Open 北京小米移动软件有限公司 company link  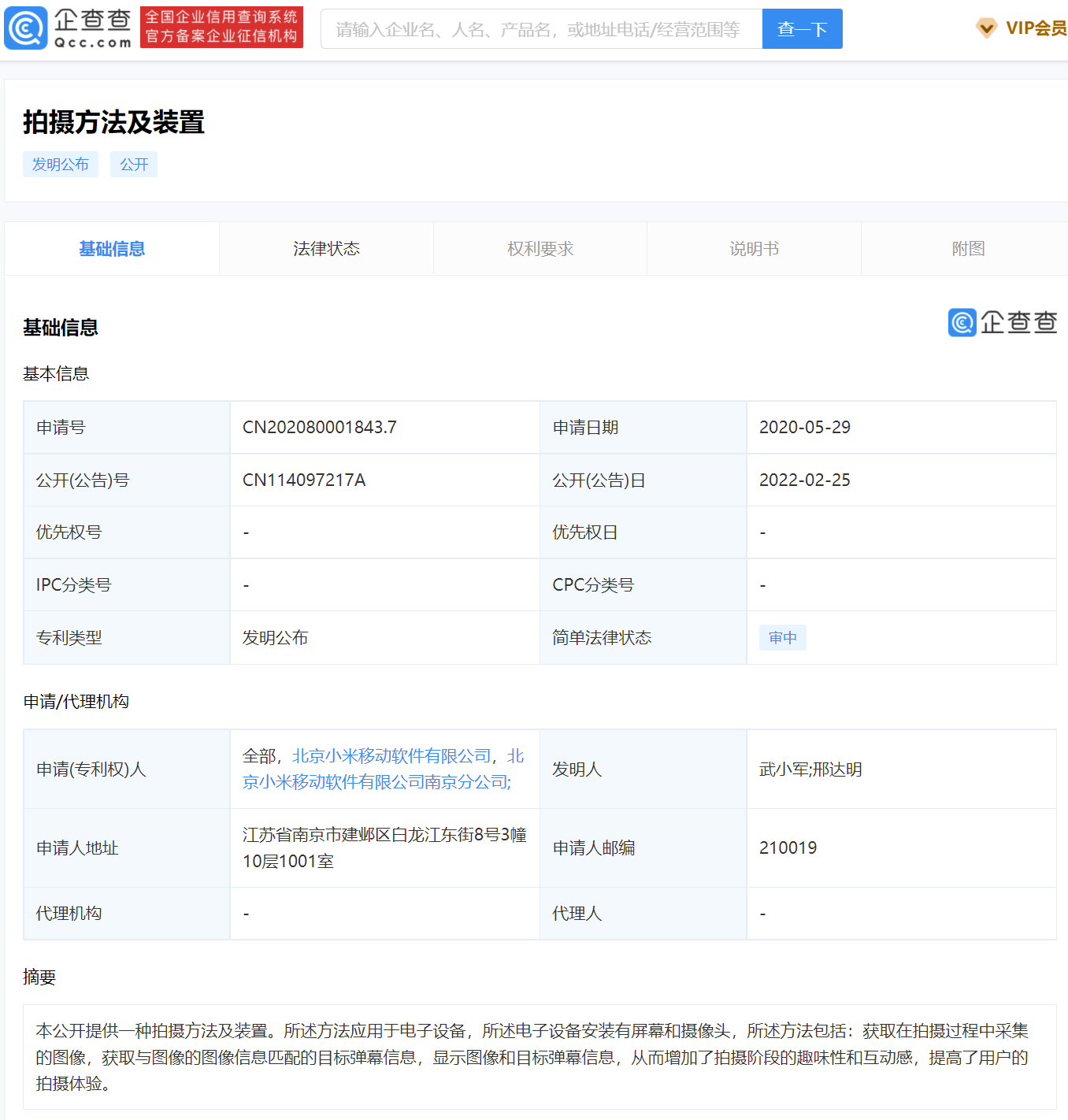(389, 755)
